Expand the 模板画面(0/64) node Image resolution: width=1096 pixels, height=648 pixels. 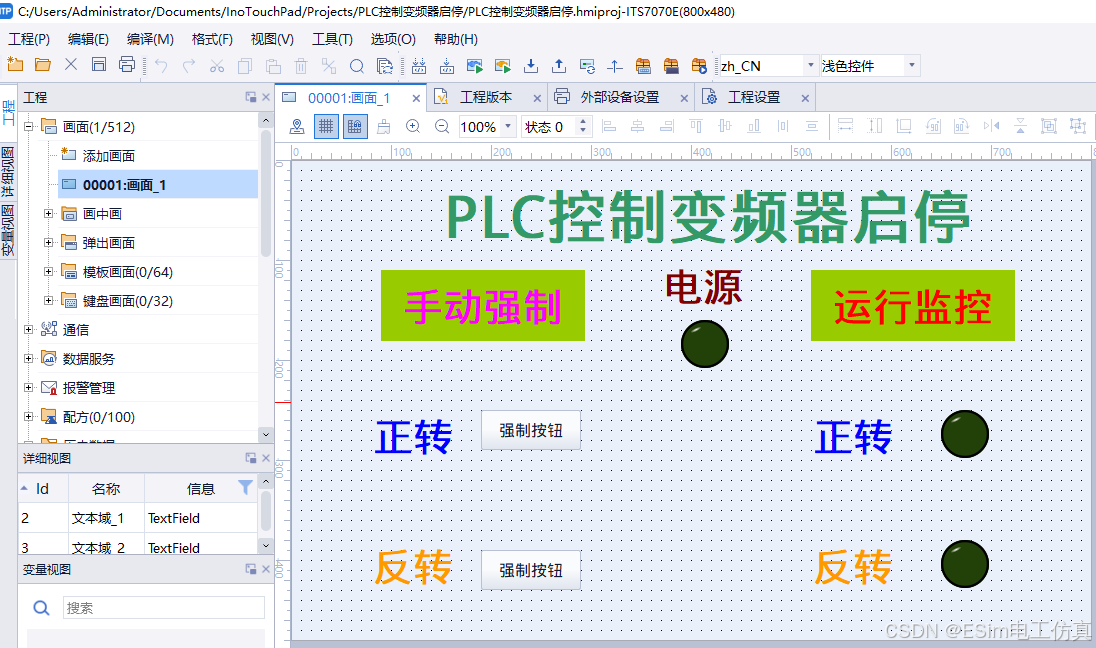point(48,272)
